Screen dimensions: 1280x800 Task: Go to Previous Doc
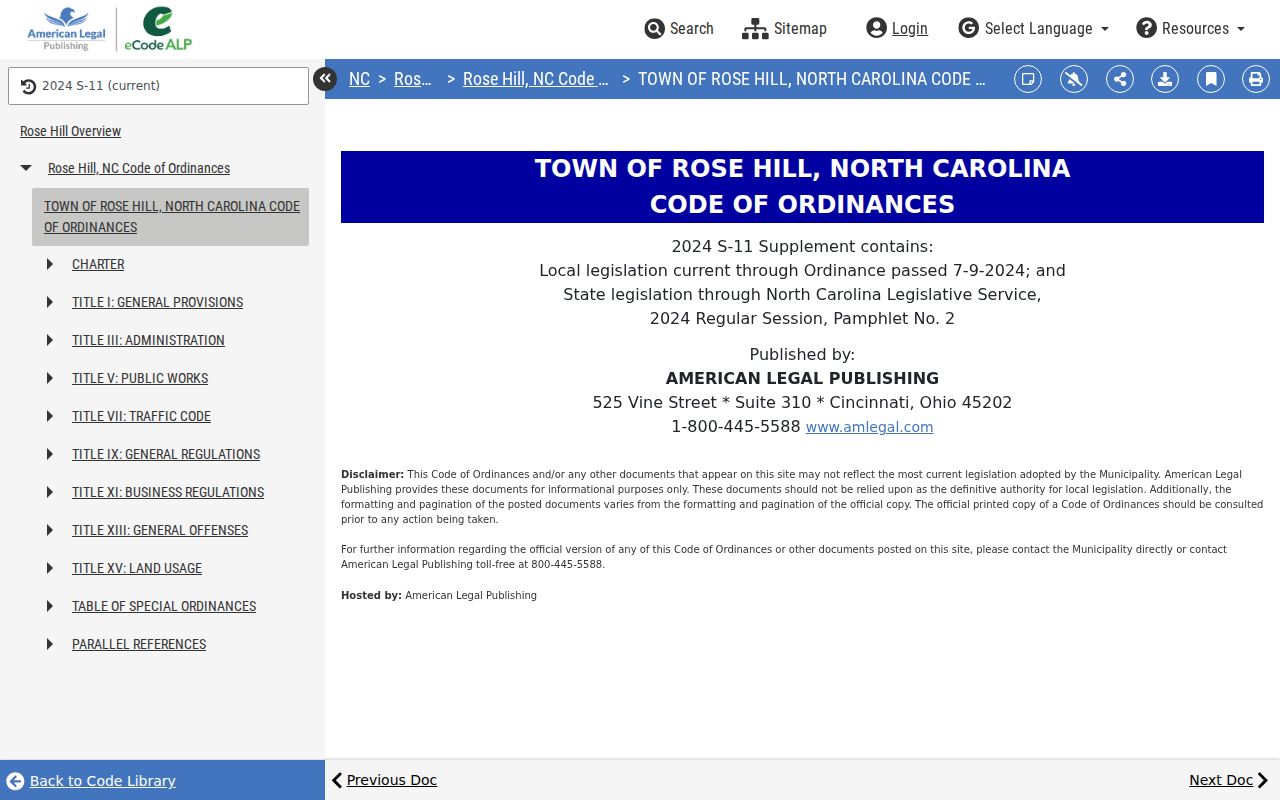[384, 780]
